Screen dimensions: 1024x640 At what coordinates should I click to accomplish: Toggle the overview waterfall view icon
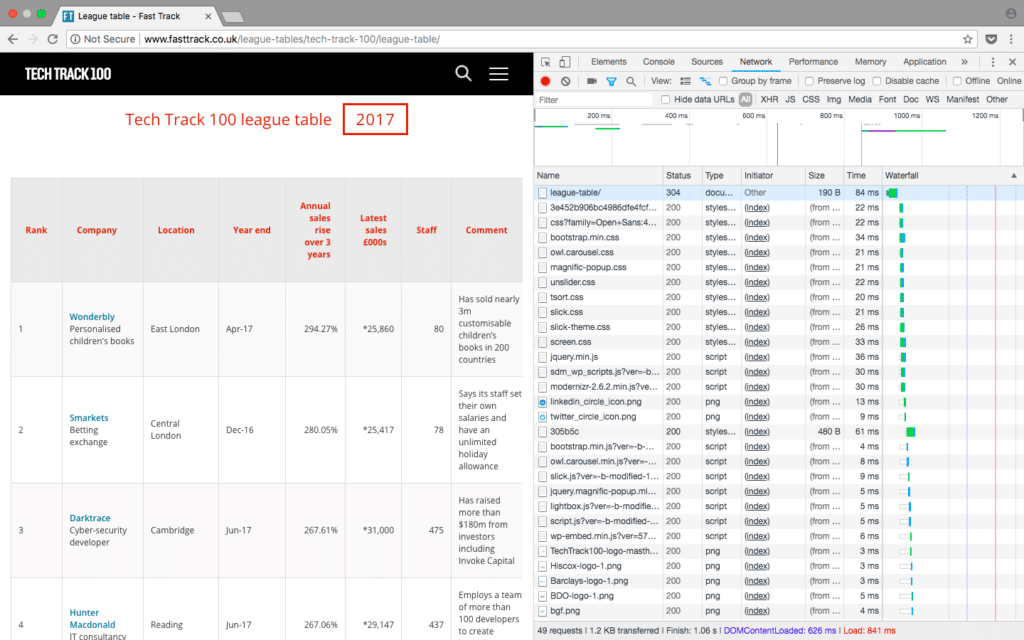pyautogui.click(x=705, y=81)
